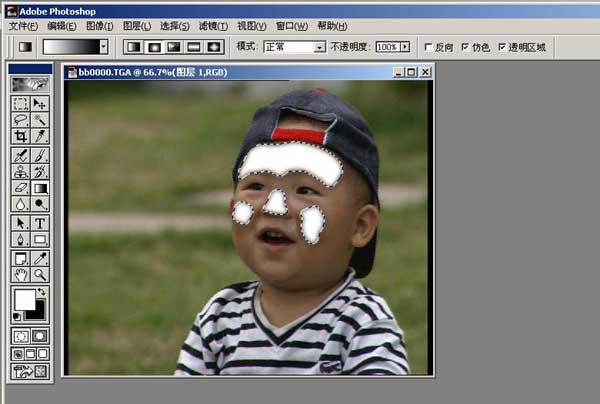Image resolution: width=600 pixels, height=404 pixels.
Task: Select the Magic Wand tool
Action: [40, 120]
